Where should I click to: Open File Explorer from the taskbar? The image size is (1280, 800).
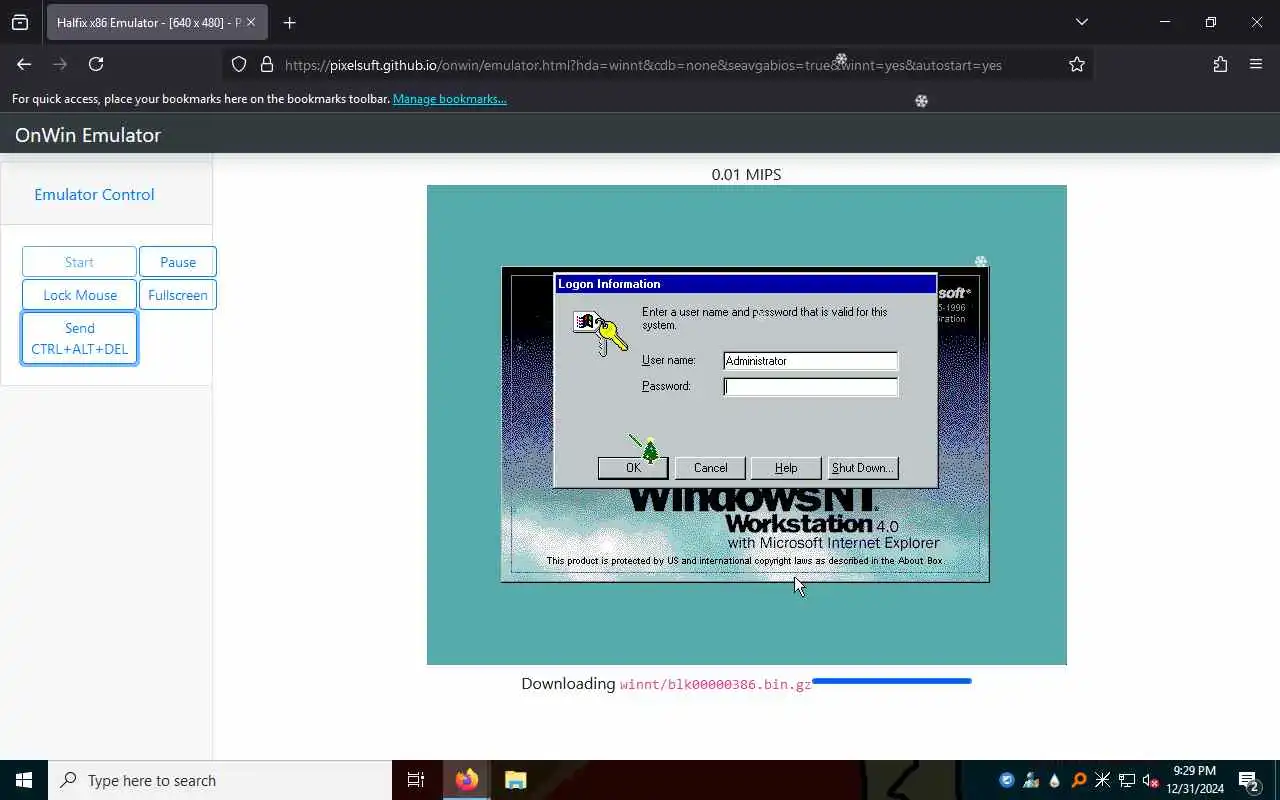[x=515, y=780]
